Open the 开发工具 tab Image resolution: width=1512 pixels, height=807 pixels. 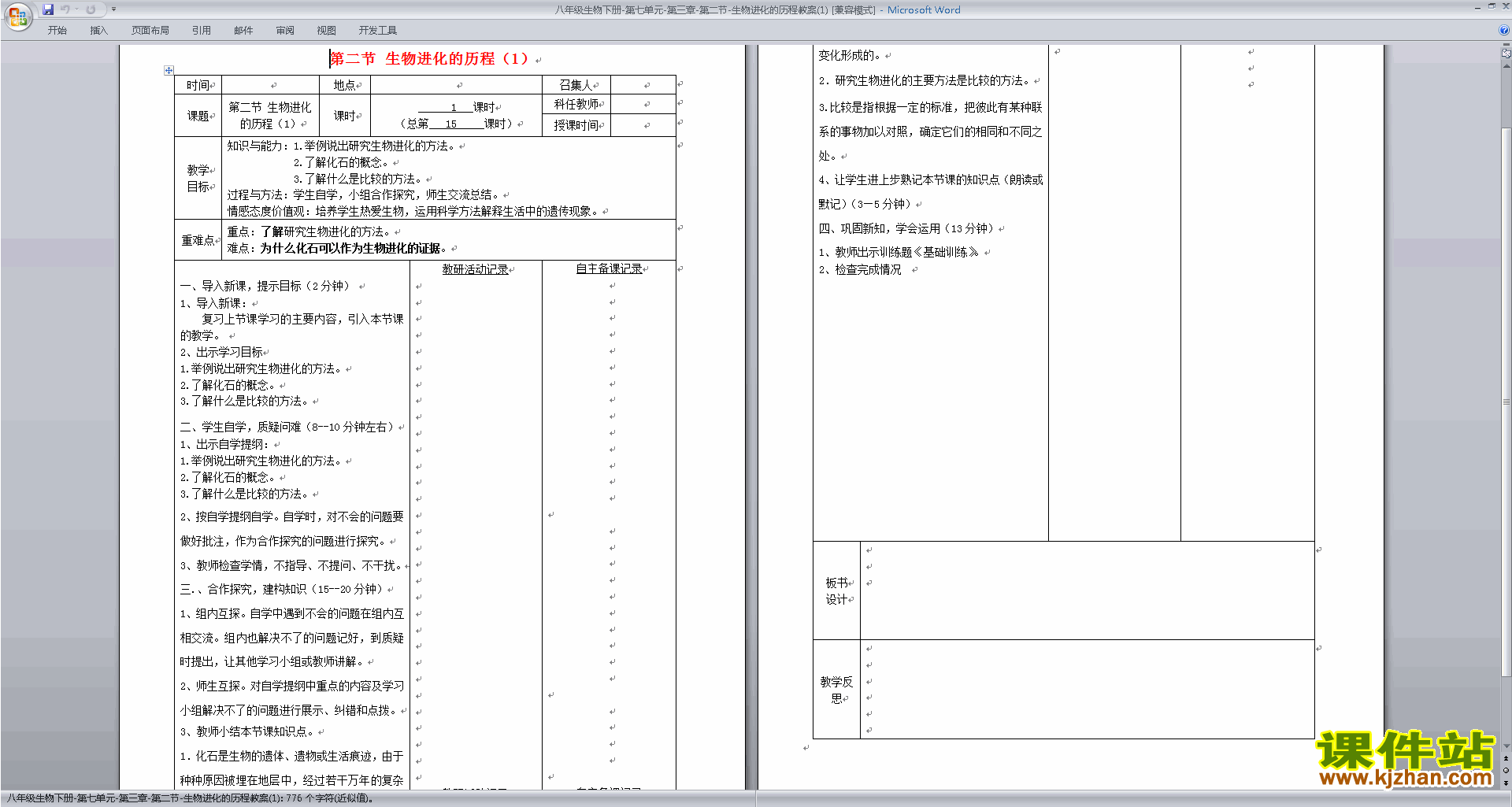[x=378, y=31]
